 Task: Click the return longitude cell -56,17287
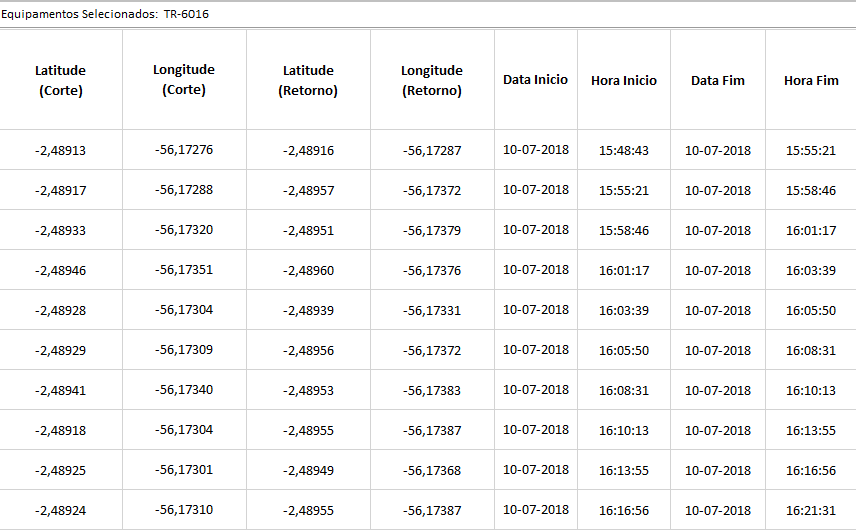(x=432, y=151)
